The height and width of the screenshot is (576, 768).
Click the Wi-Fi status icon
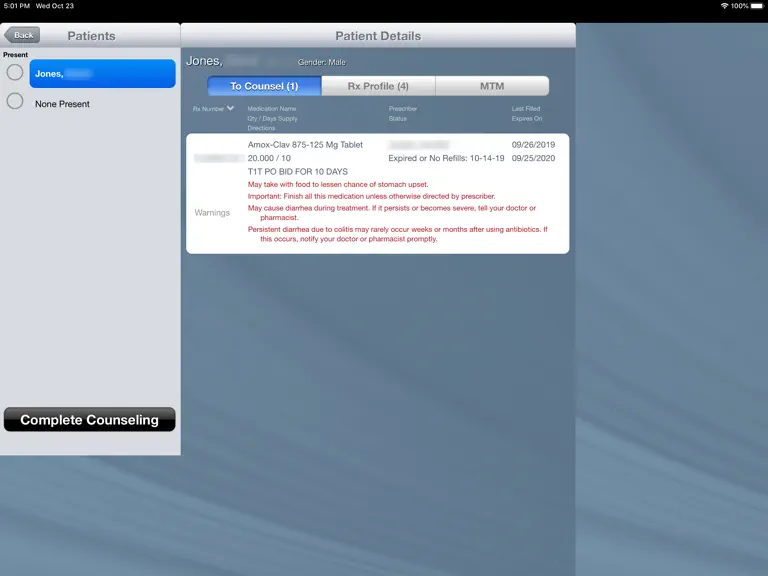[x=724, y=6]
